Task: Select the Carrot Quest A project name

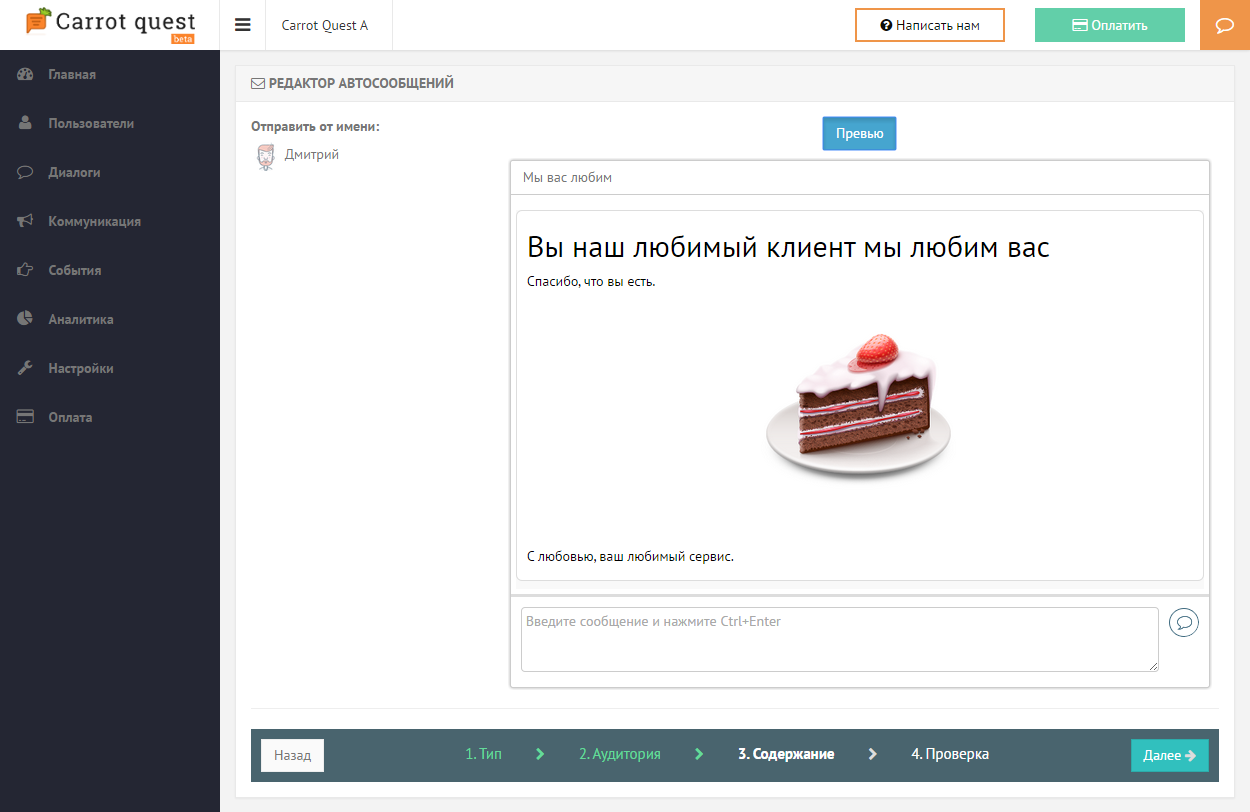Action: point(325,25)
